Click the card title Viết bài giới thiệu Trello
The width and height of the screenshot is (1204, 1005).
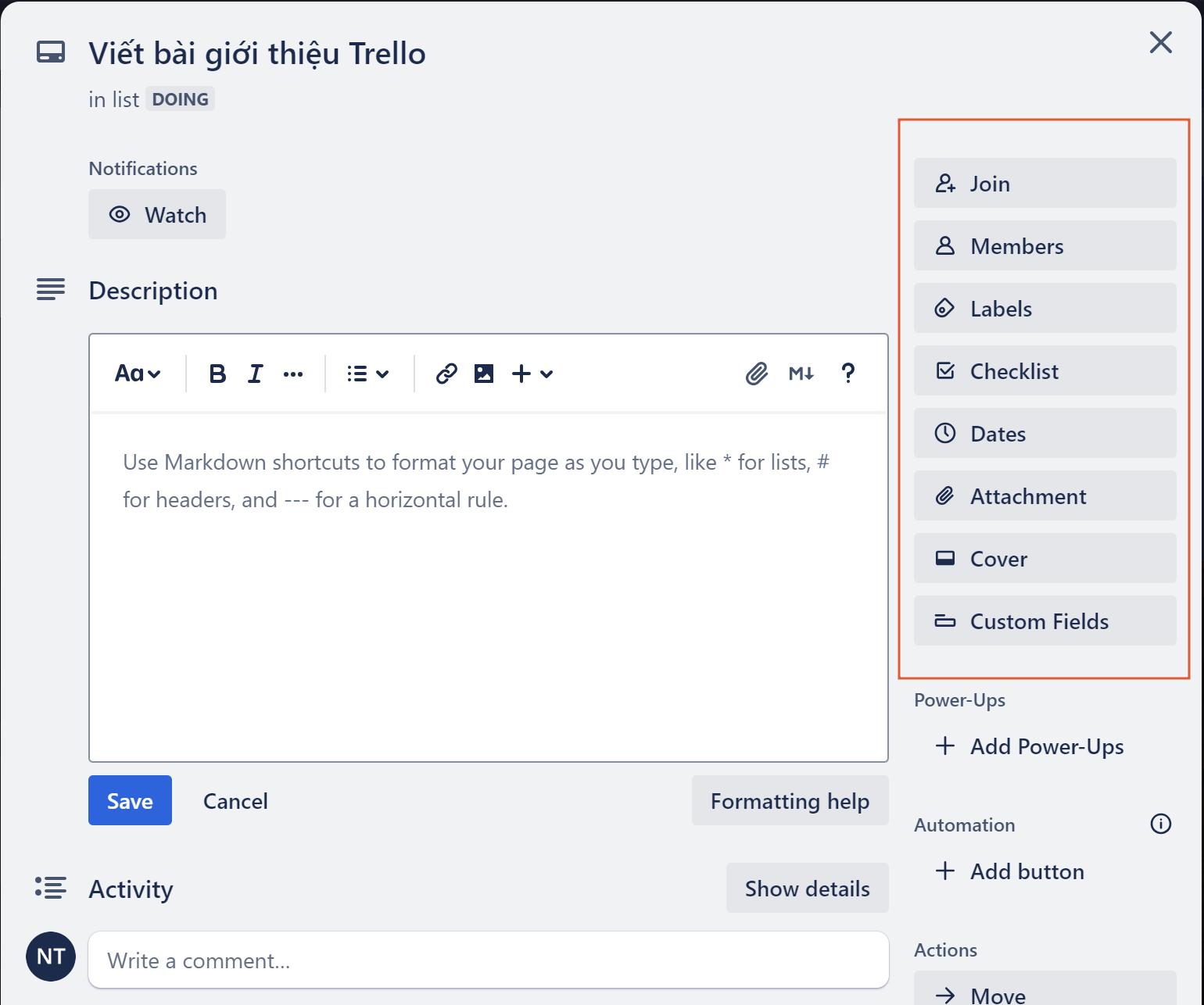click(257, 53)
